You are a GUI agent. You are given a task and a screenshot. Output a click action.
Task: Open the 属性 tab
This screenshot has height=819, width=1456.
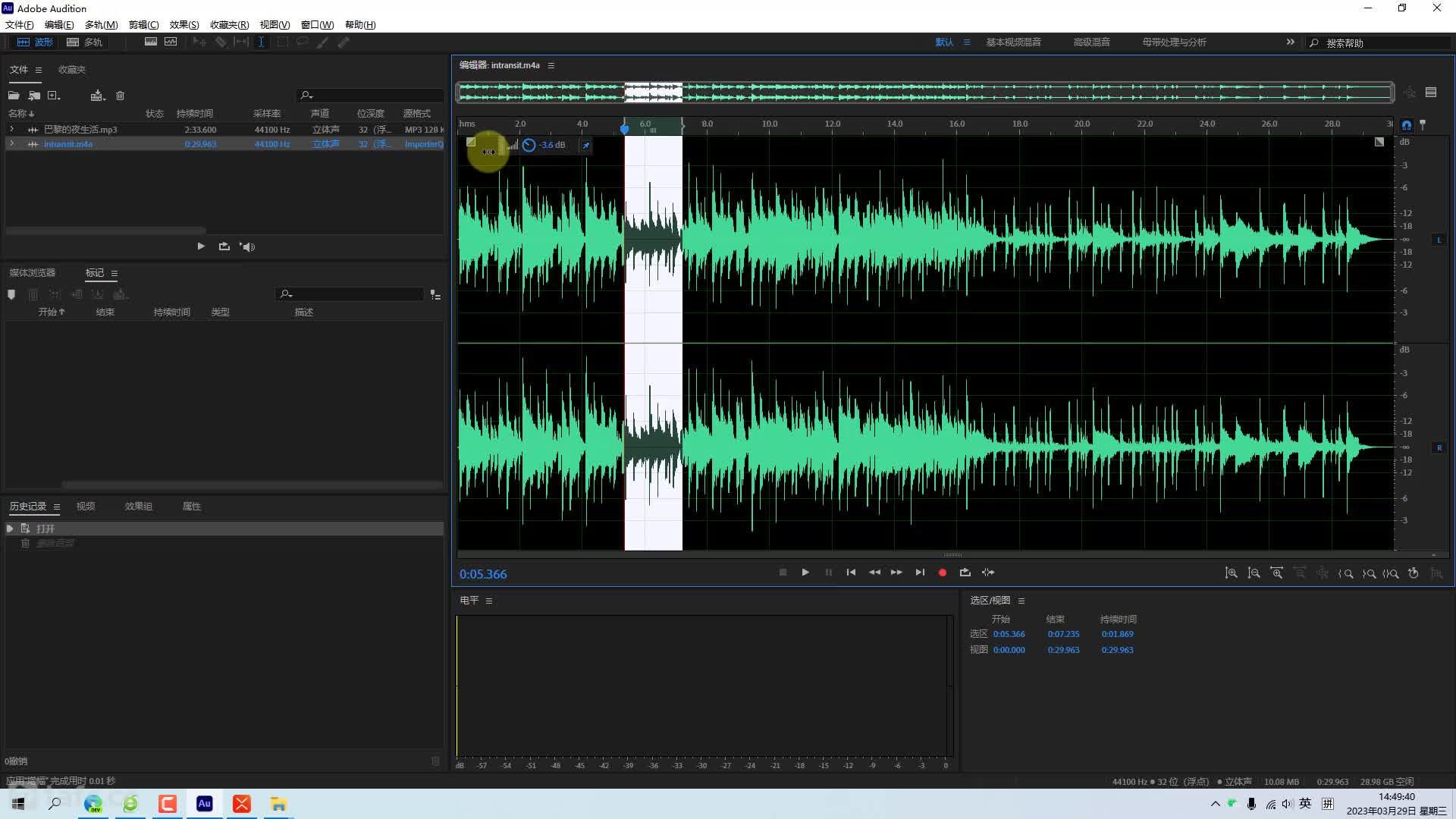pos(192,507)
